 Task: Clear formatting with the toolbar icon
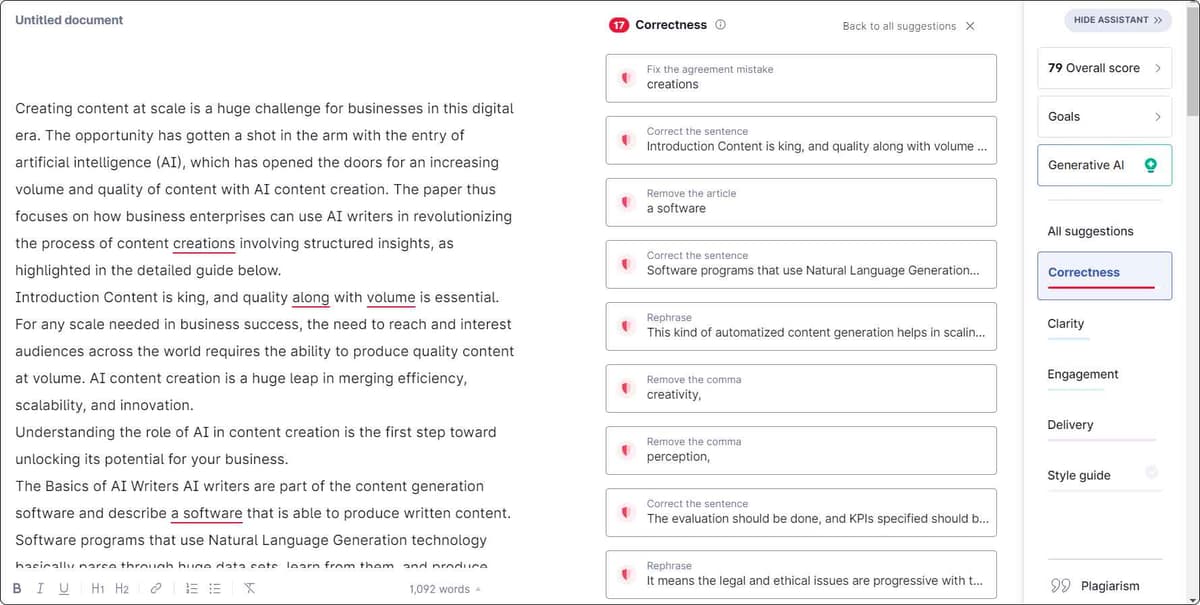249,589
